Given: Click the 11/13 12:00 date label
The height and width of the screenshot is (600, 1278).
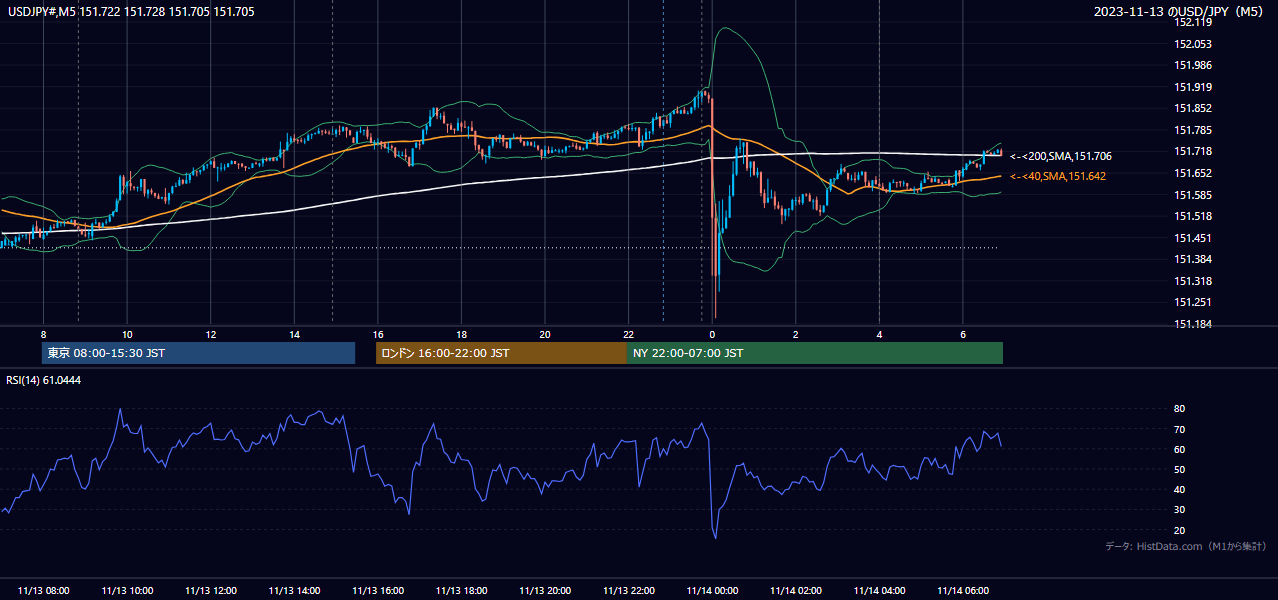Looking at the screenshot, I should click(x=210, y=591).
